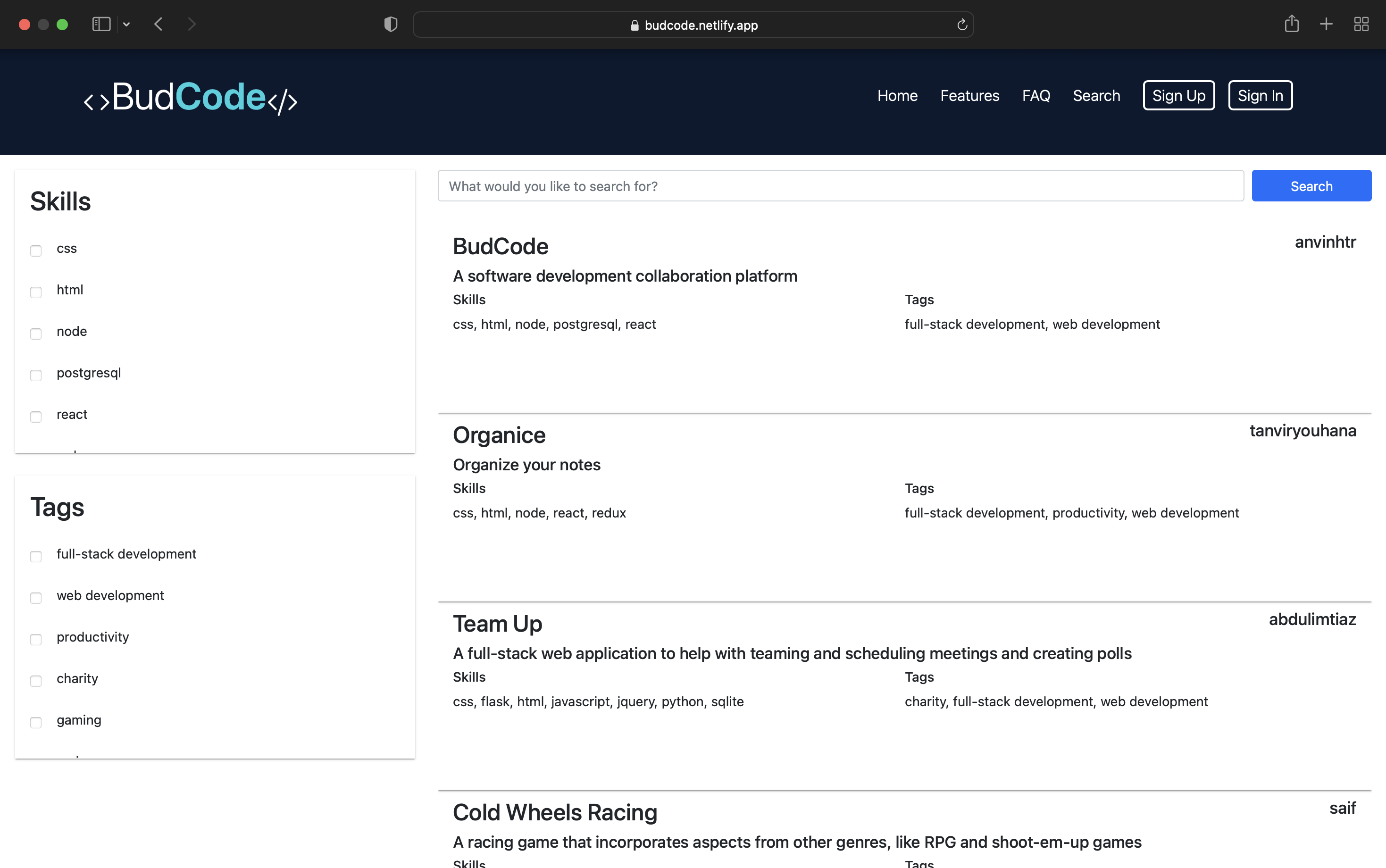Open the Features nav item
The width and height of the screenshot is (1386, 868).
(x=969, y=95)
